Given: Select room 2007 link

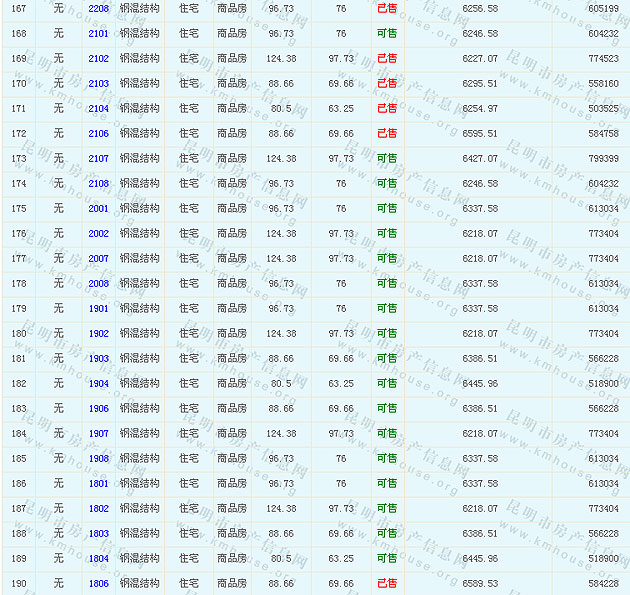Looking at the screenshot, I should pyautogui.click(x=98, y=258).
